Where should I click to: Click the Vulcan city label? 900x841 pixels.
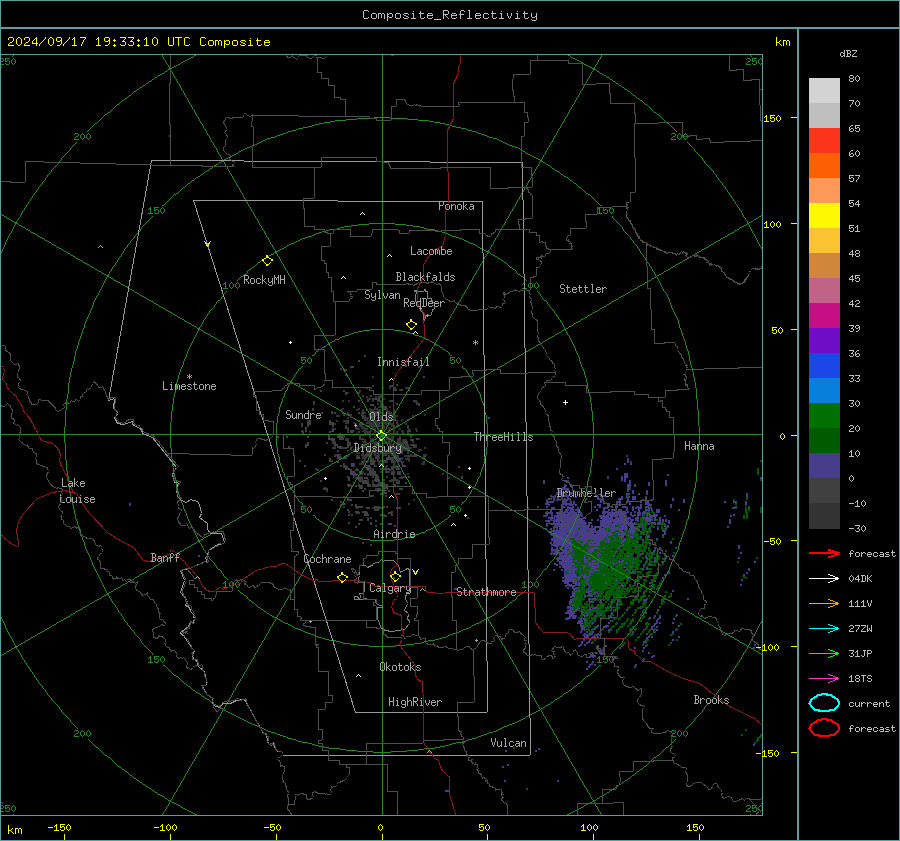(508, 743)
